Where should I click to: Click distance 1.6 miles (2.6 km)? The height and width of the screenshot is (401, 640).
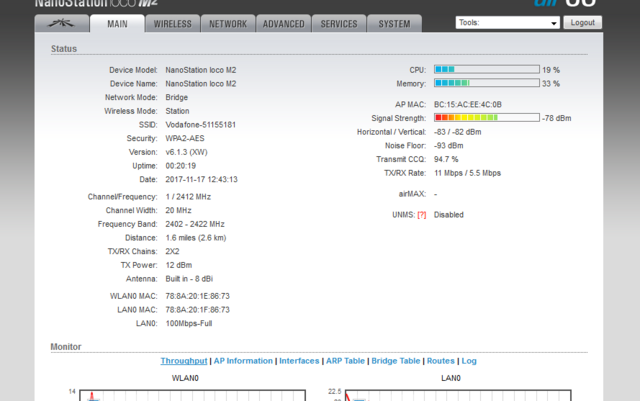click(196, 238)
